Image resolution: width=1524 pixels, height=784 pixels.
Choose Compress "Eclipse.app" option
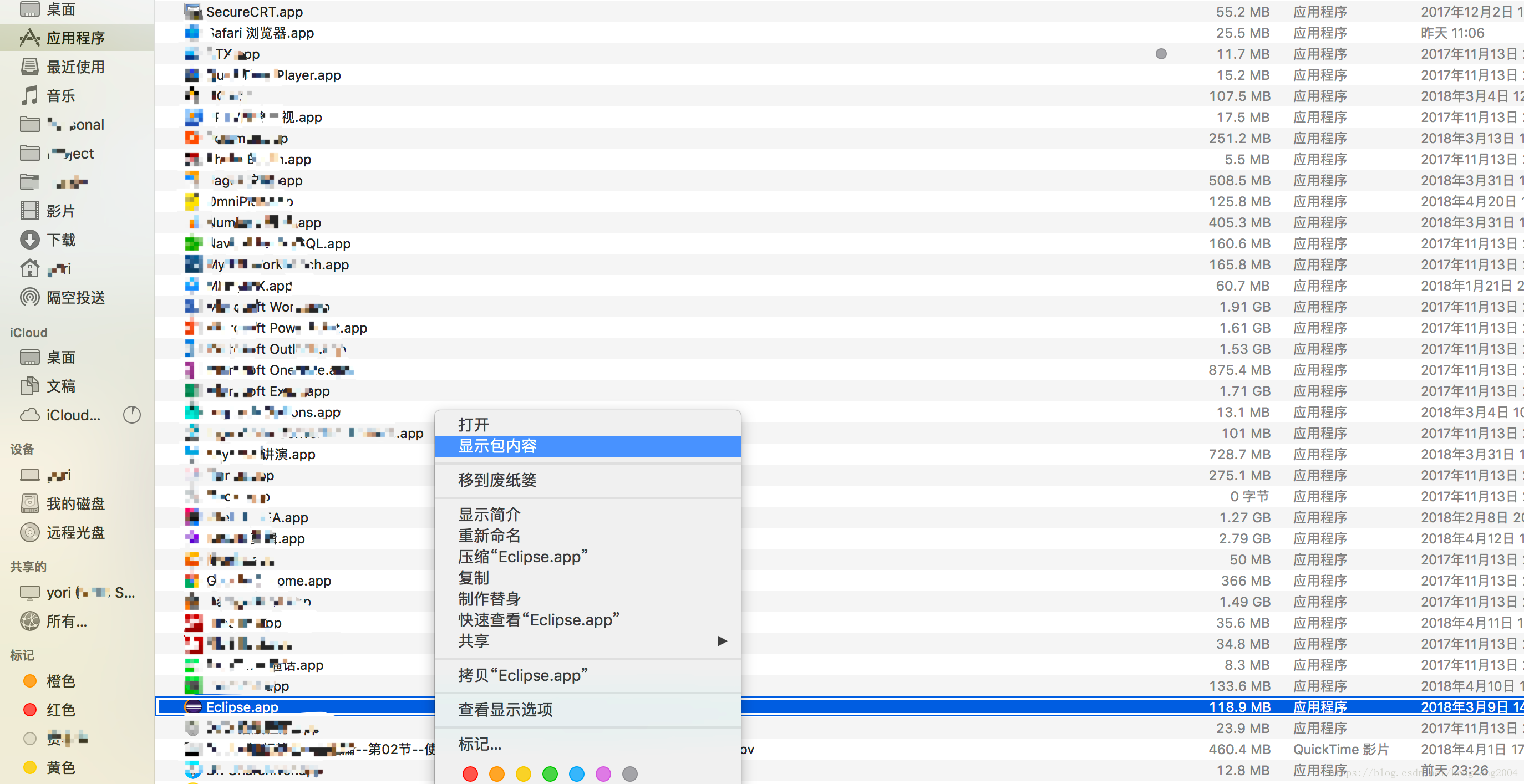522,556
